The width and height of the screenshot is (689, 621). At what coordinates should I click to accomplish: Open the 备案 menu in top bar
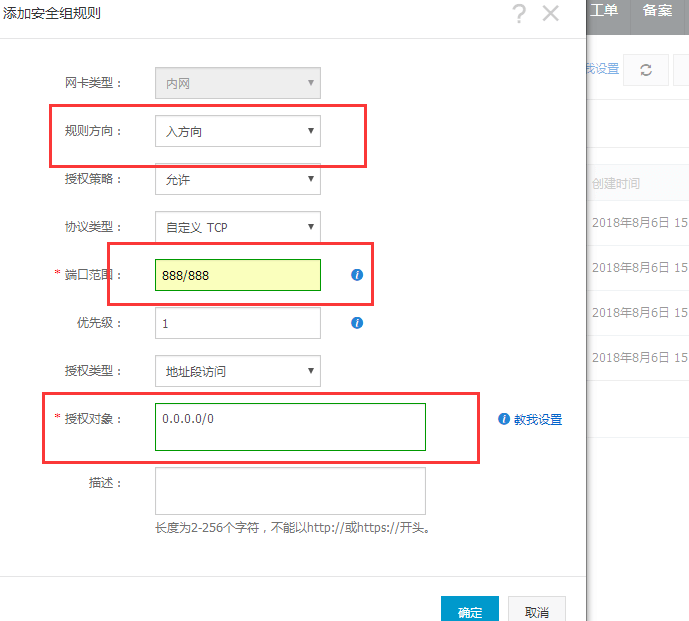657,11
